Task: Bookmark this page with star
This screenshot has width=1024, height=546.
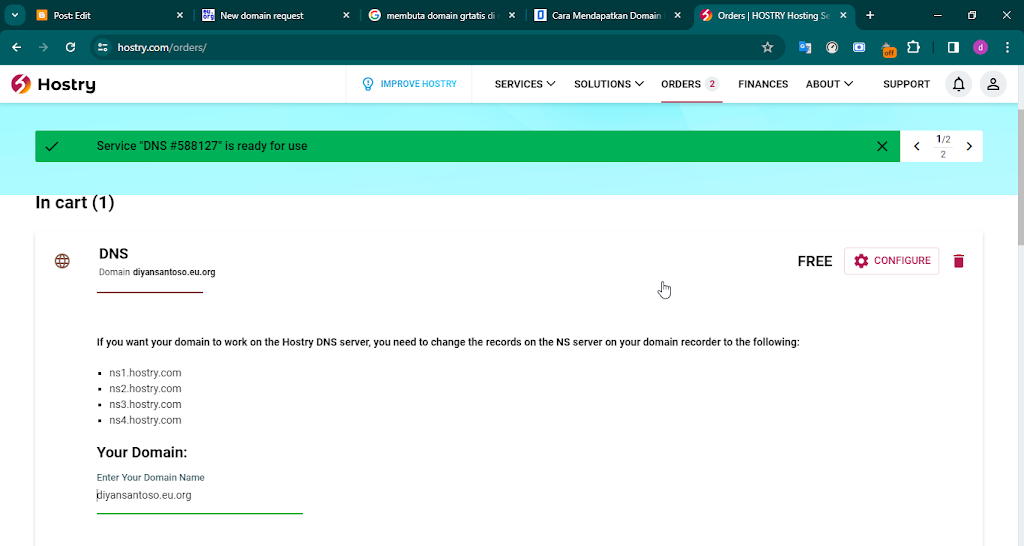Action: [767, 47]
